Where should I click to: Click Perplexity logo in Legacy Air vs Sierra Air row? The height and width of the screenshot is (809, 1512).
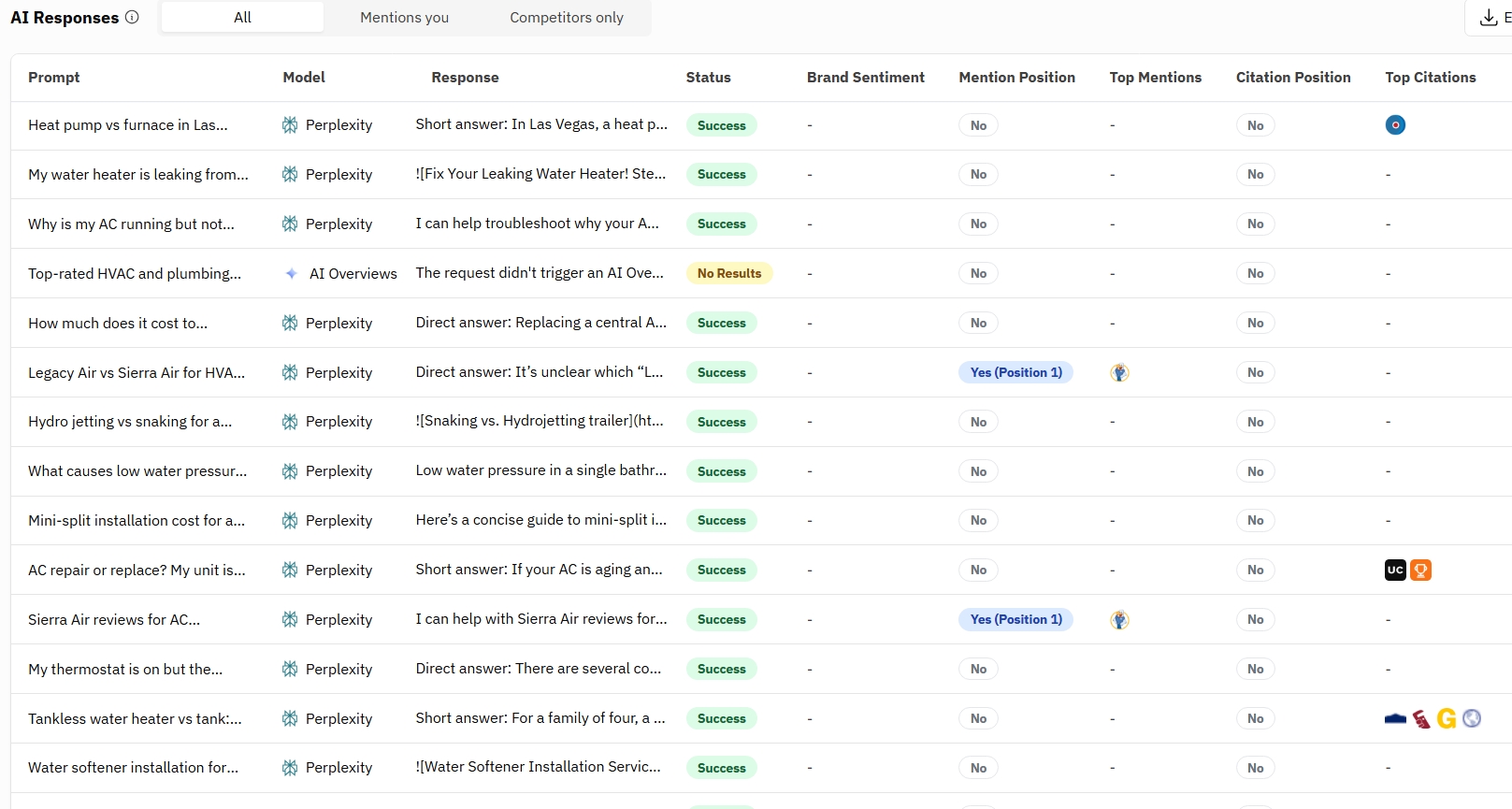[x=290, y=372]
